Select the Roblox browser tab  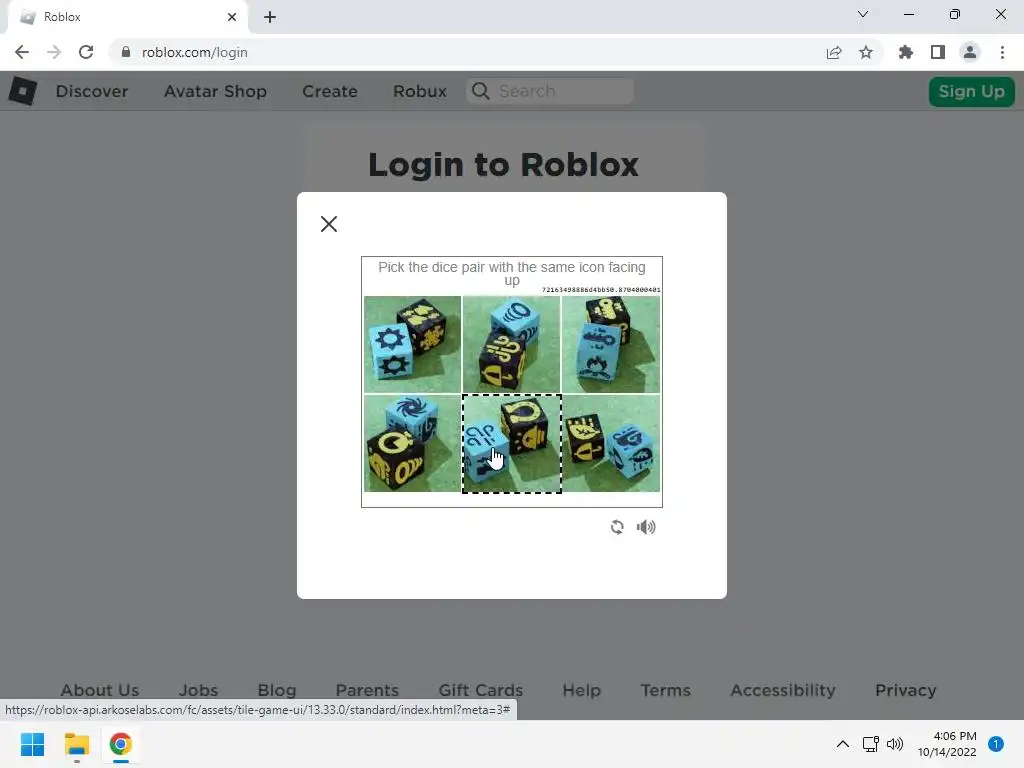point(127,17)
